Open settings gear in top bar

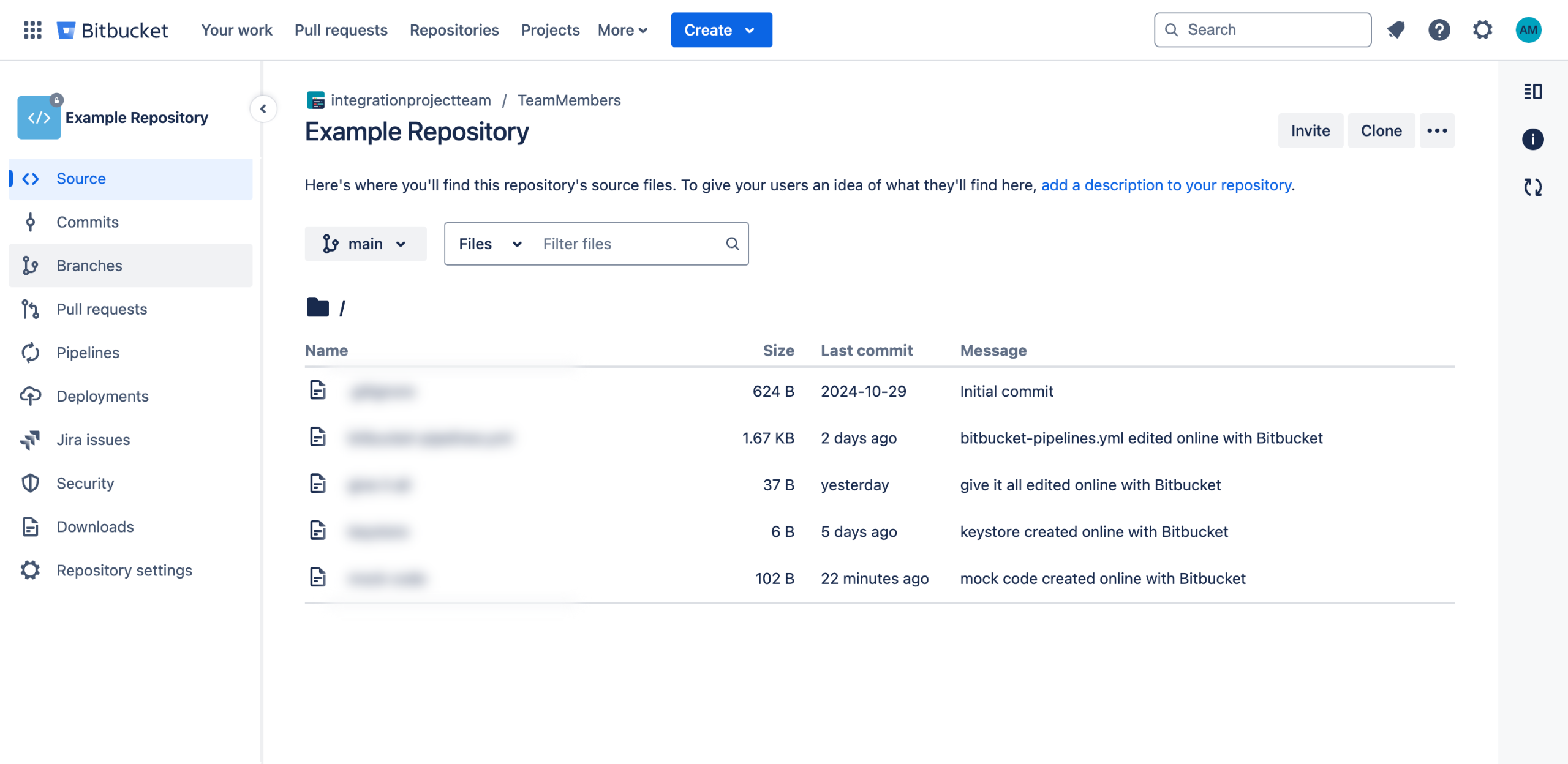[1482, 30]
